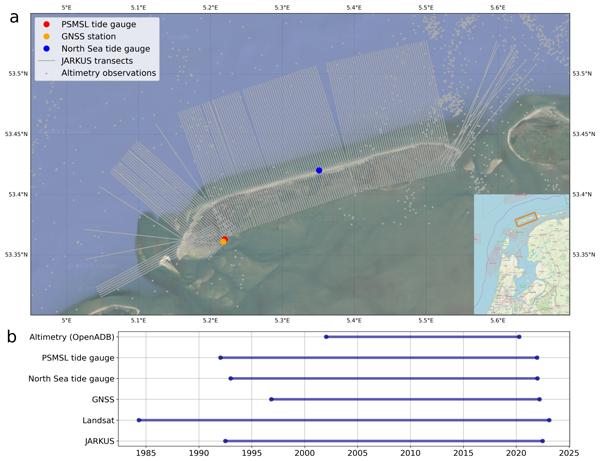Image resolution: width=600 pixels, height=461 pixels.
Task: Click the end point of the Landsat bar
Action: click(549, 420)
